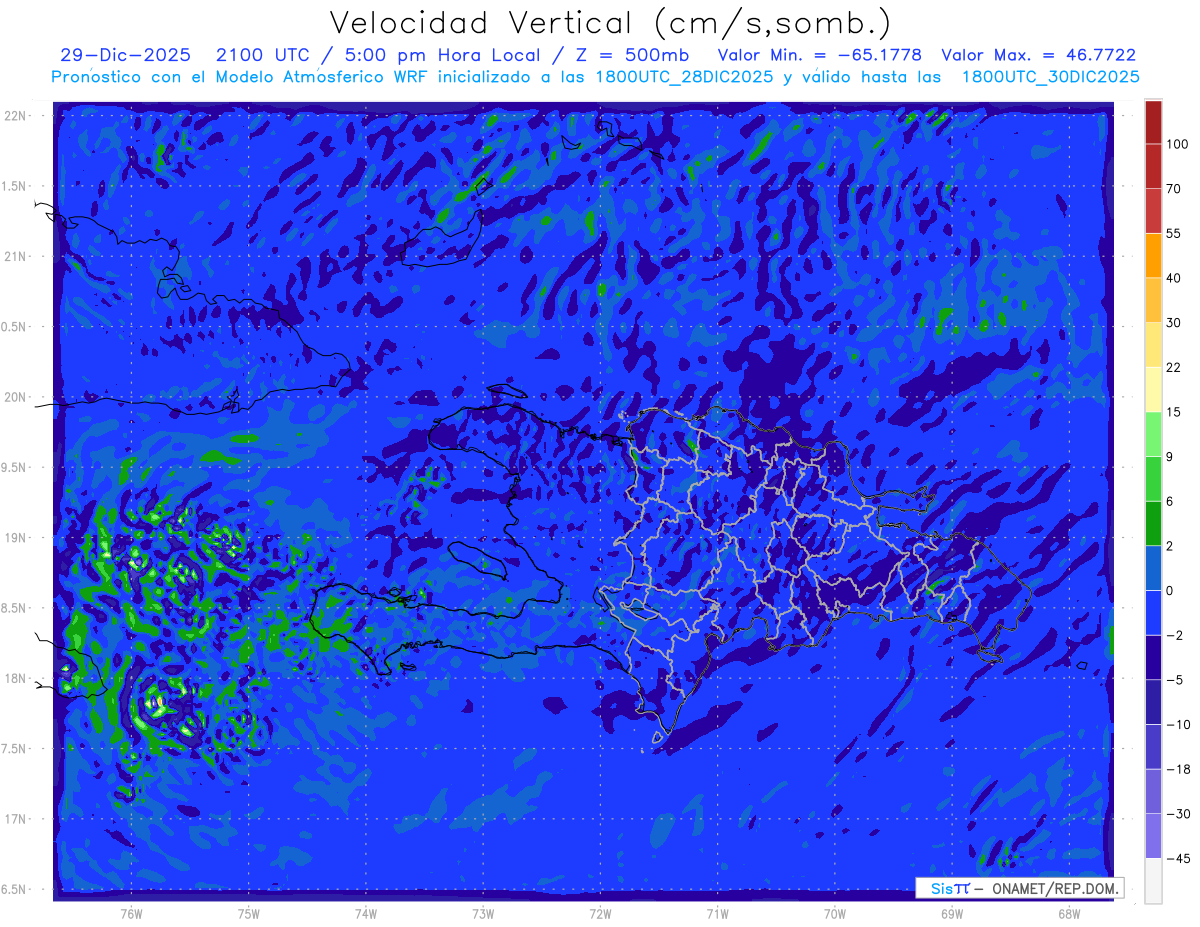The image size is (1200, 927).
Task: Select the swatch between -10 and -5
Action: tap(1153, 701)
